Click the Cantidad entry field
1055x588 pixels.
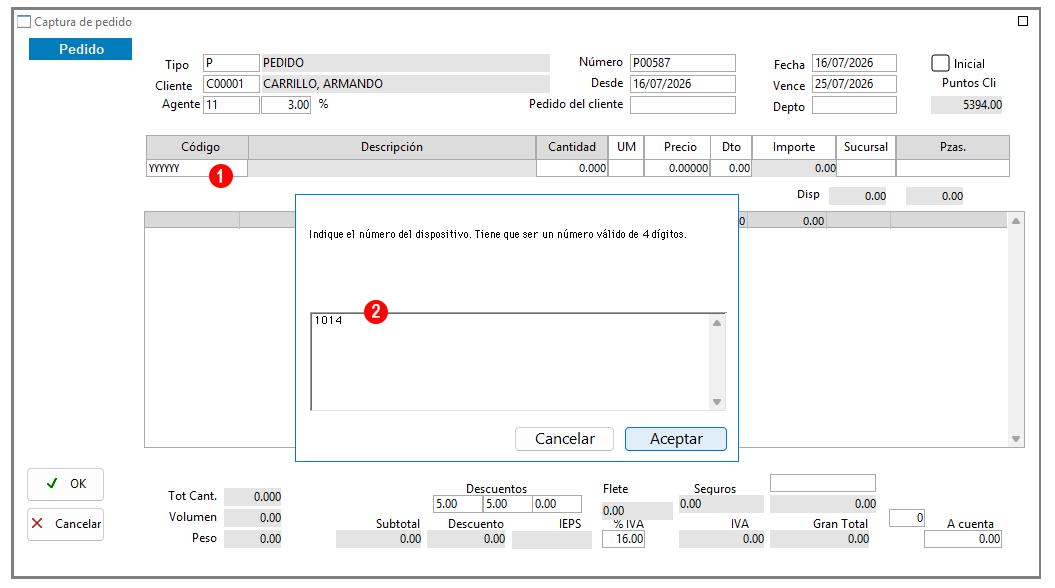(x=572, y=168)
